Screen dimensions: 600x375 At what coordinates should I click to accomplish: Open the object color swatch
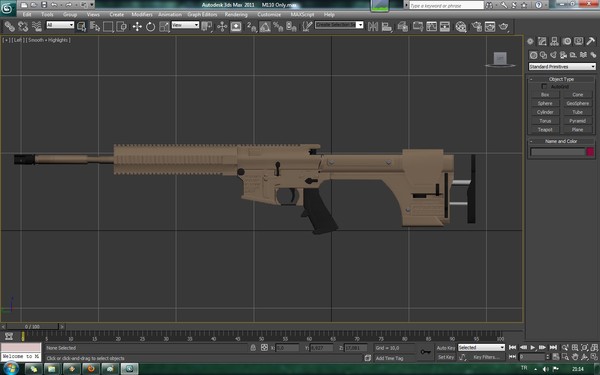click(590, 152)
